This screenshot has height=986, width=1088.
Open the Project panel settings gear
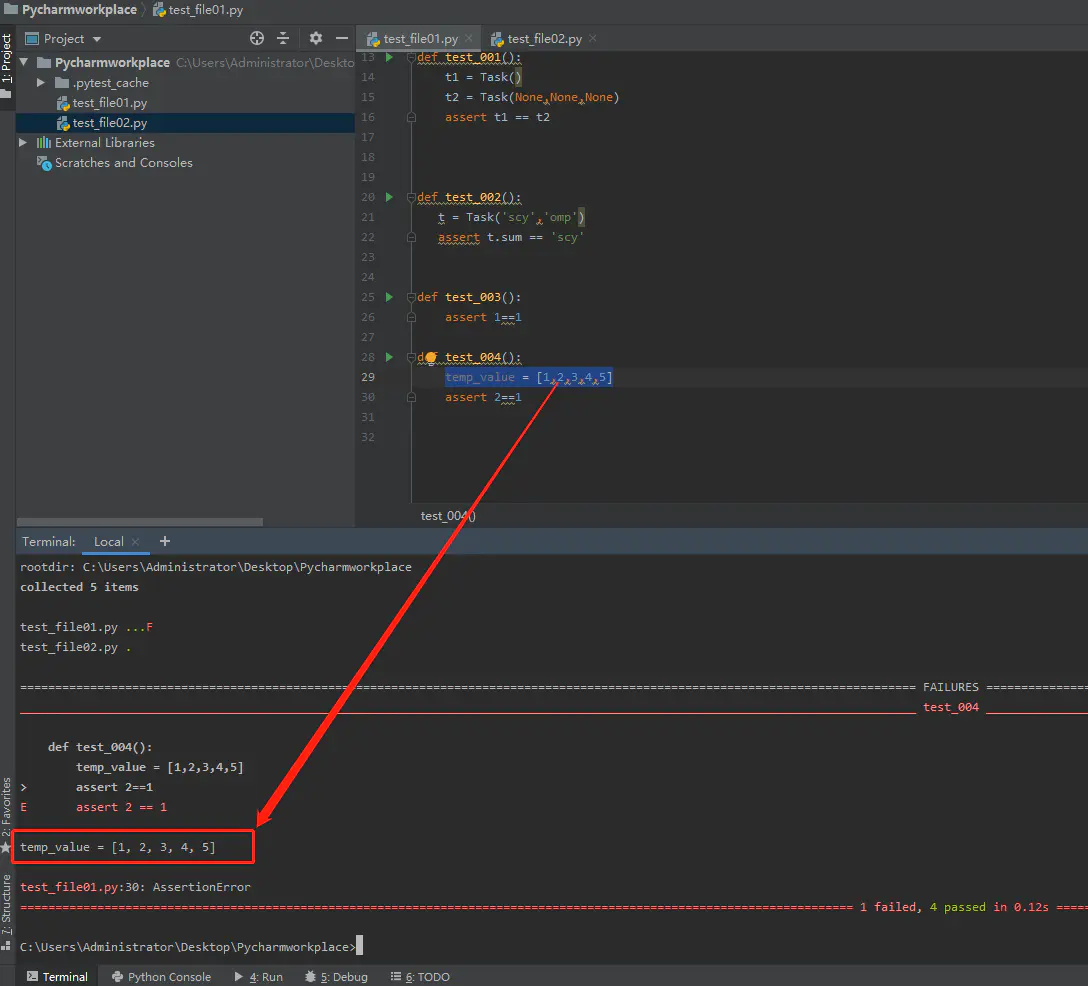[x=316, y=38]
